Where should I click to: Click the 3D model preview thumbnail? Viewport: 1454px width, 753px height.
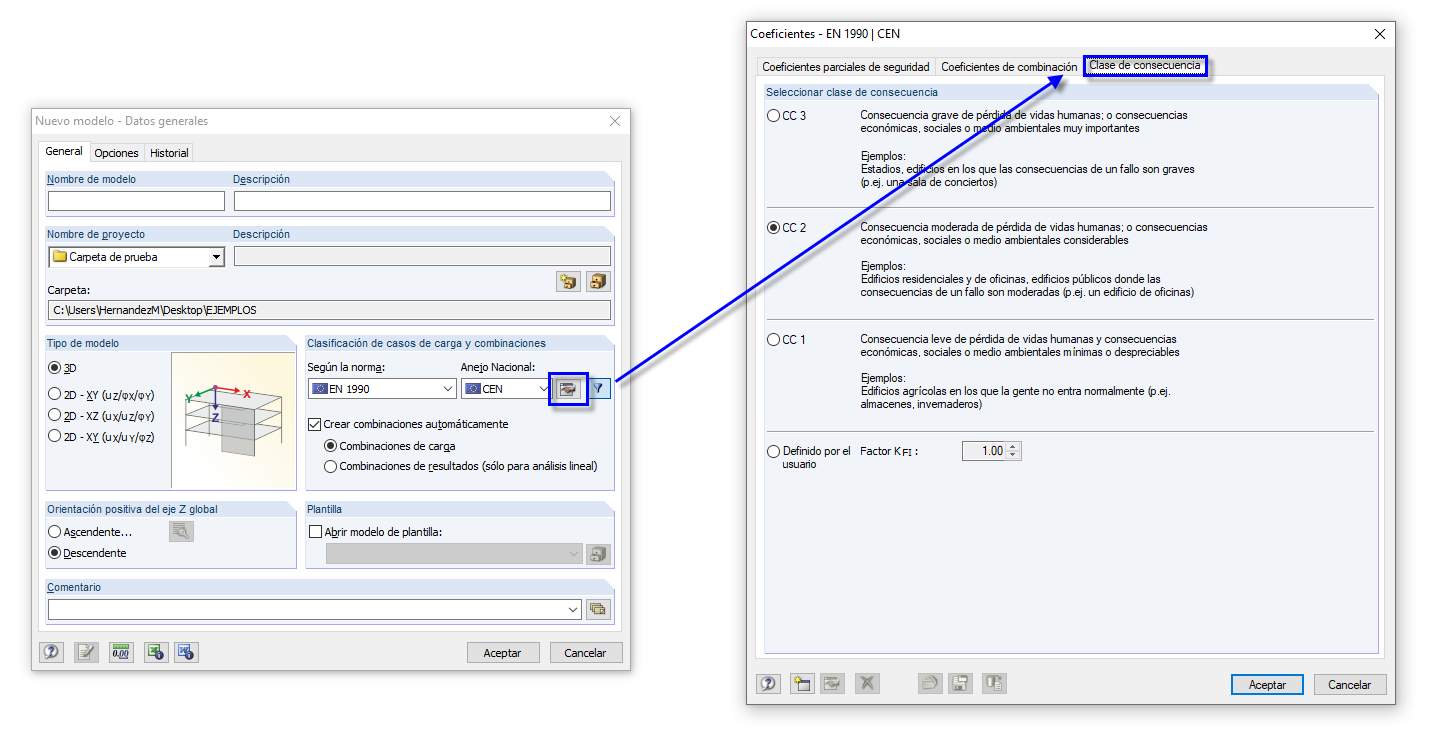[x=233, y=420]
